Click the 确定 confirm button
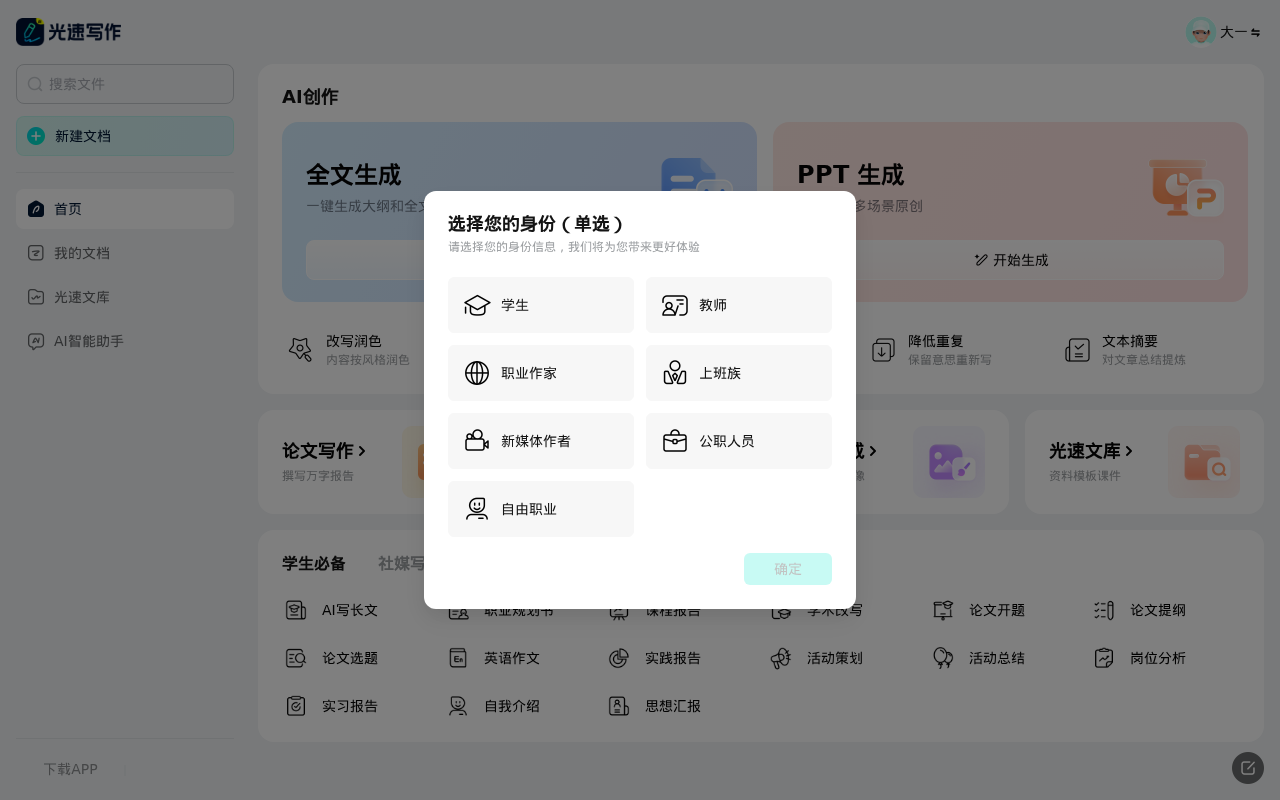The height and width of the screenshot is (800, 1280). (x=788, y=569)
